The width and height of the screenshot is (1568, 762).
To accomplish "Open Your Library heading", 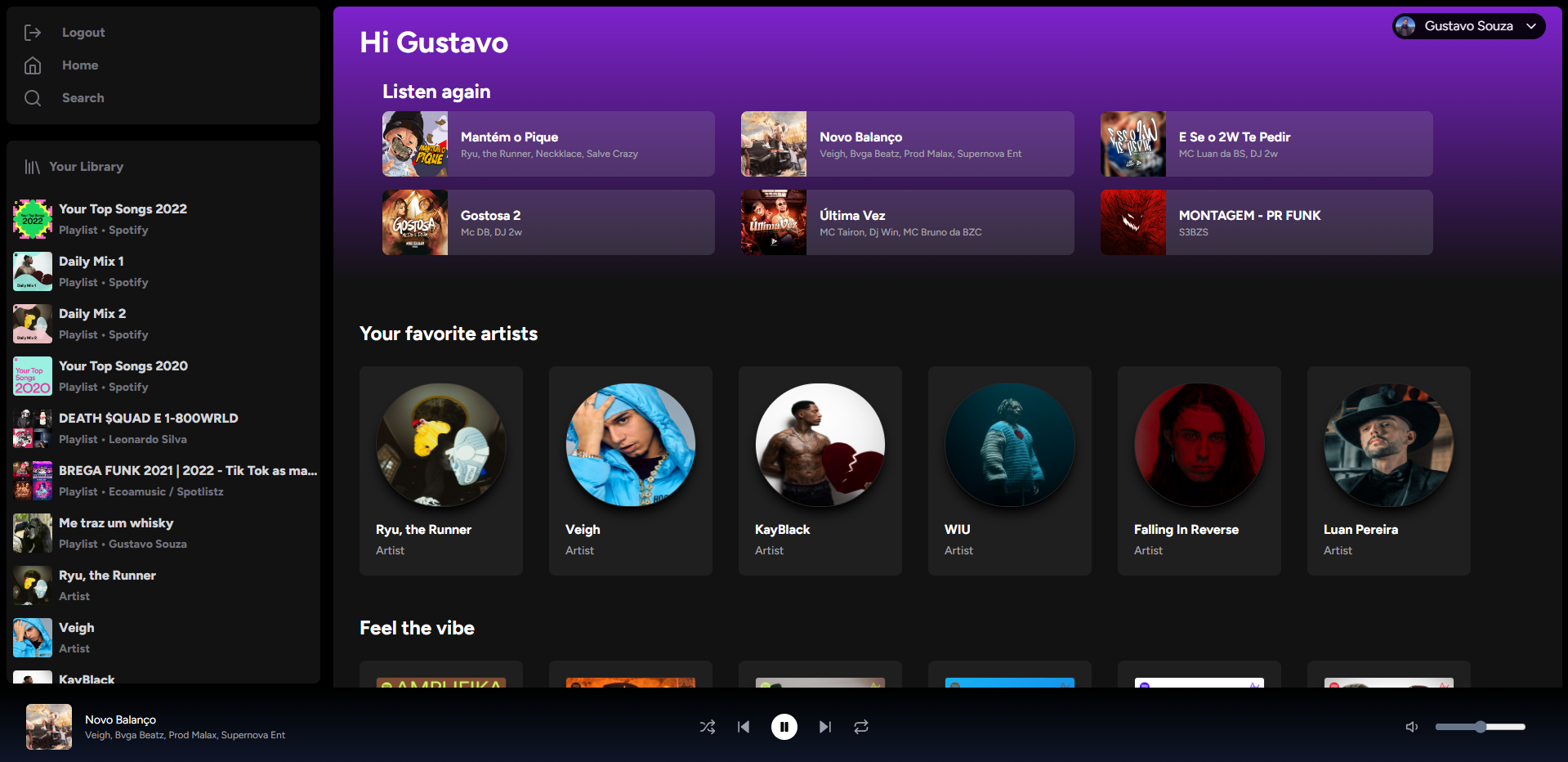I will [86, 167].
